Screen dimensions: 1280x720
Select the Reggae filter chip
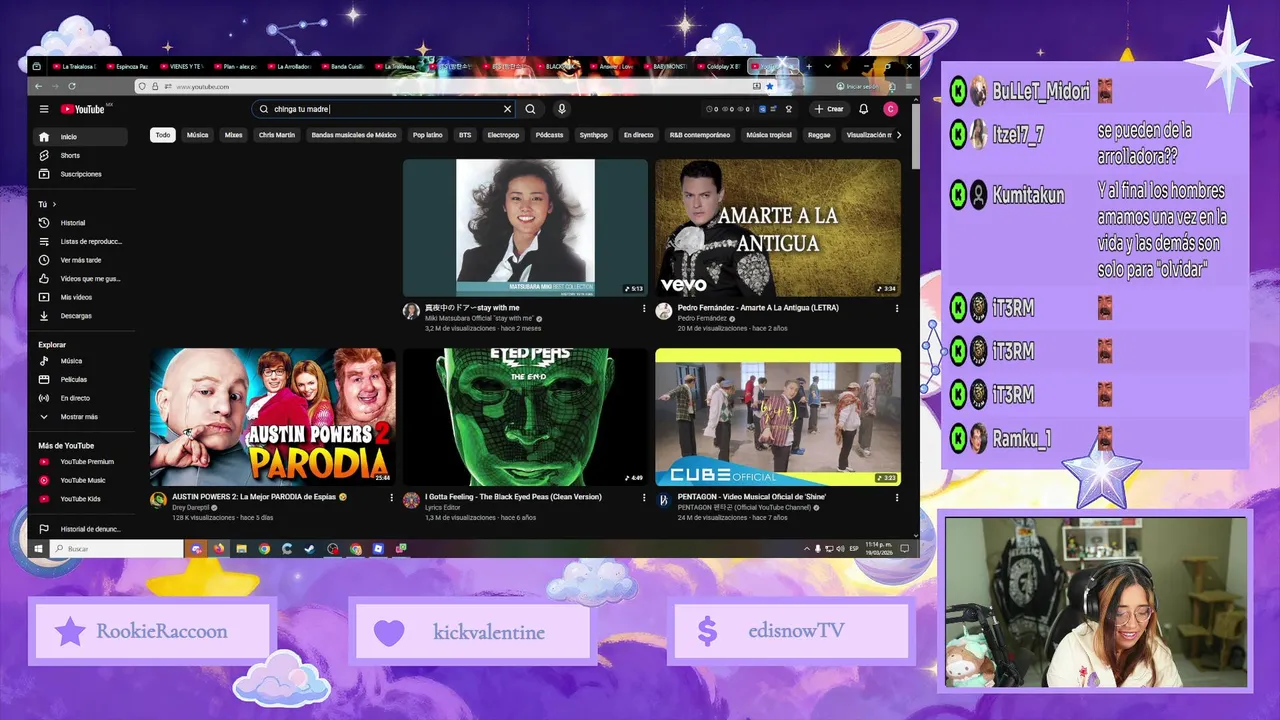pyautogui.click(x=819, y=135)
